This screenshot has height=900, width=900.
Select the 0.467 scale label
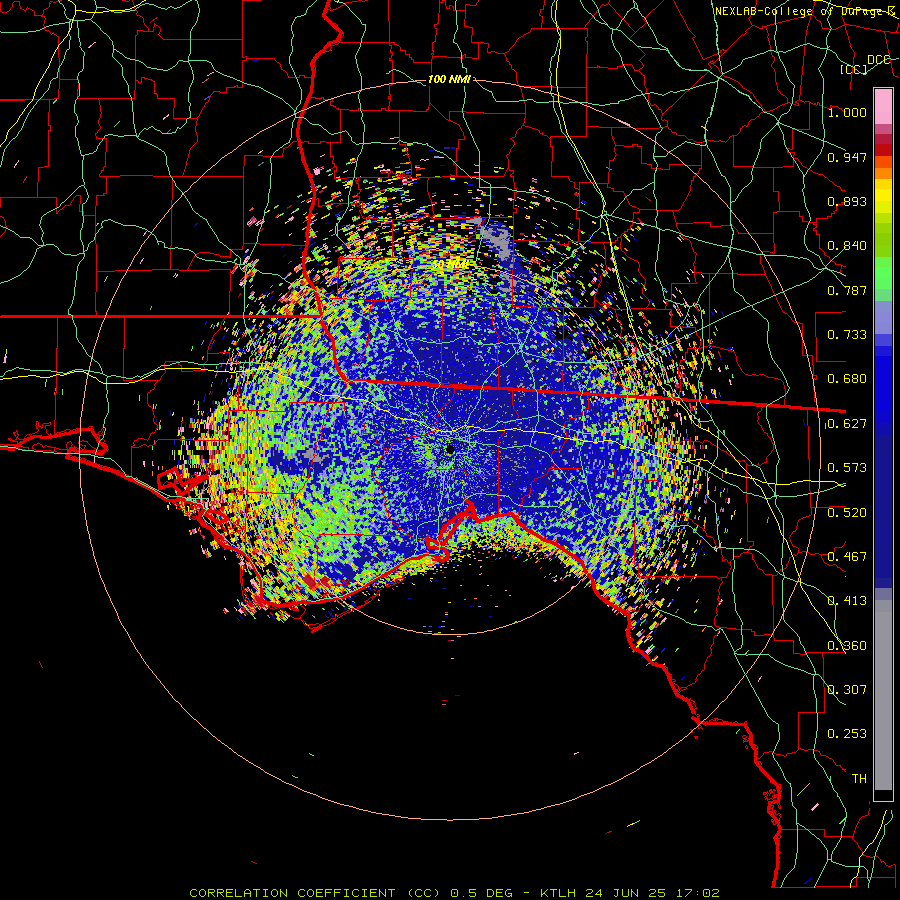point(847,557)
